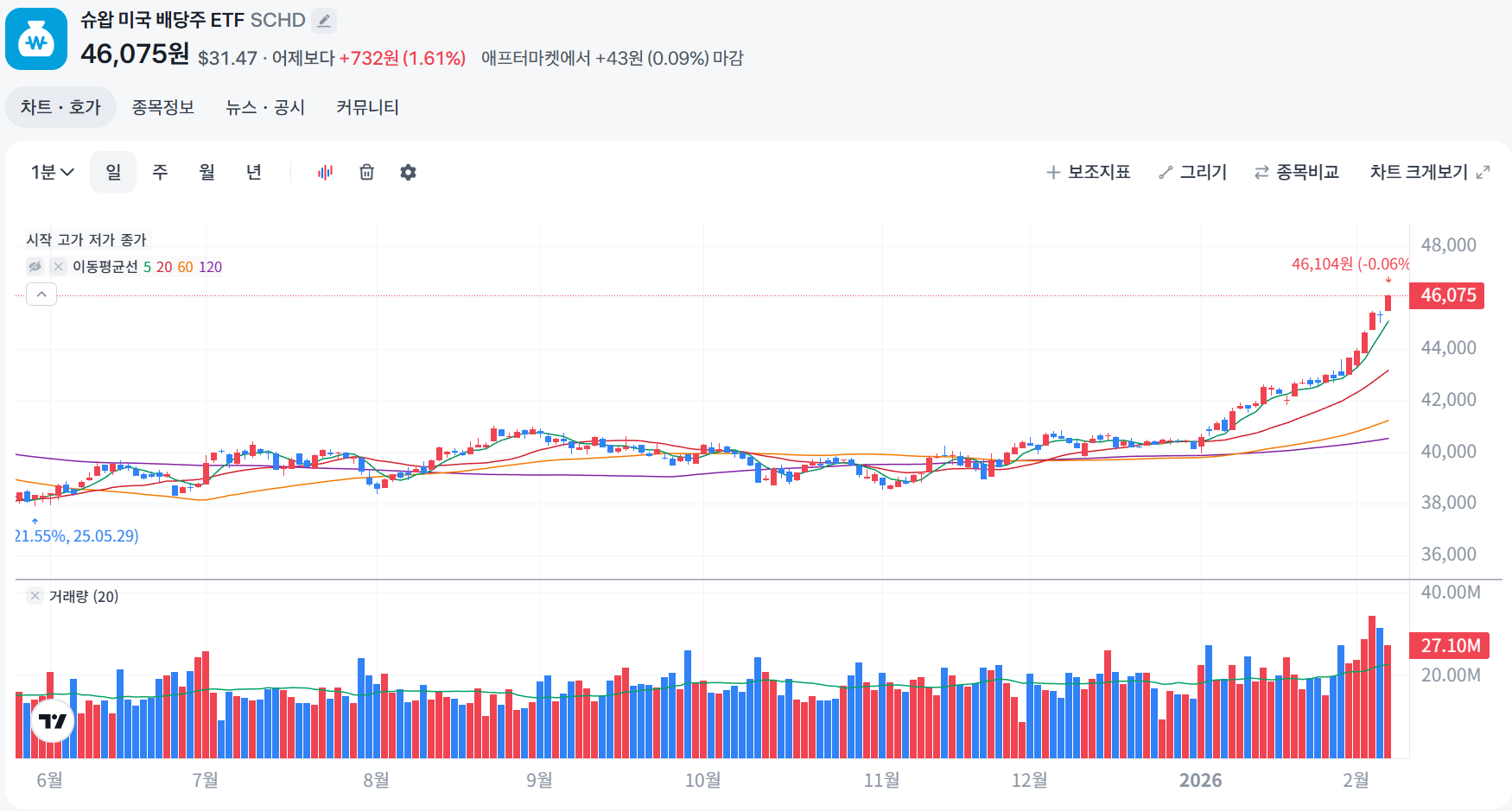Delete drawings with trash can icon

366,172
